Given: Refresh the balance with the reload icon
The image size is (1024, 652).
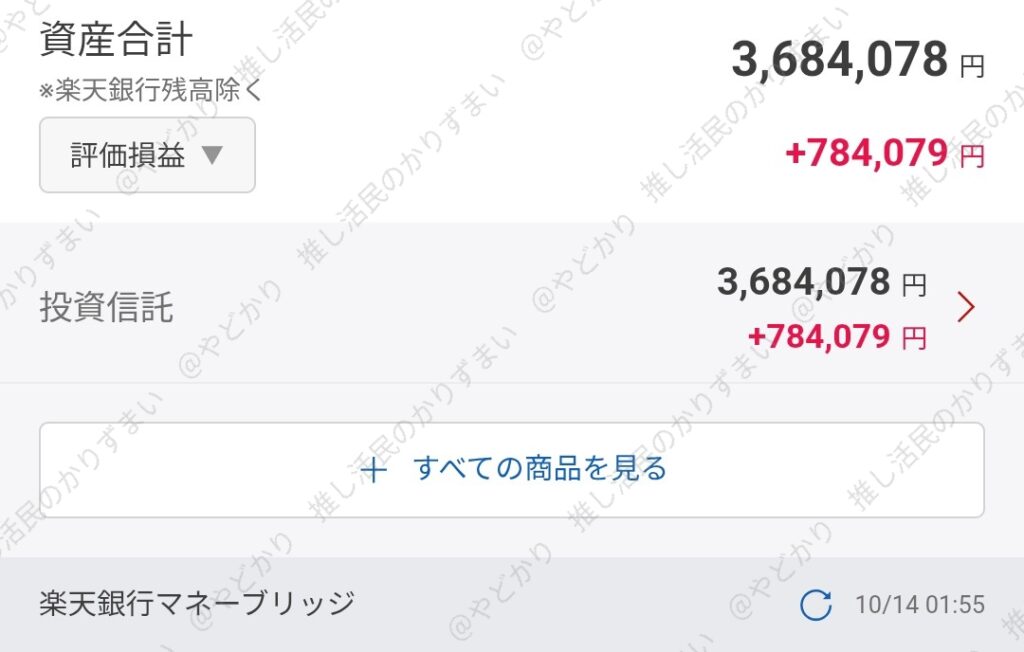Looking at the screenshot, I should (816, 604).
